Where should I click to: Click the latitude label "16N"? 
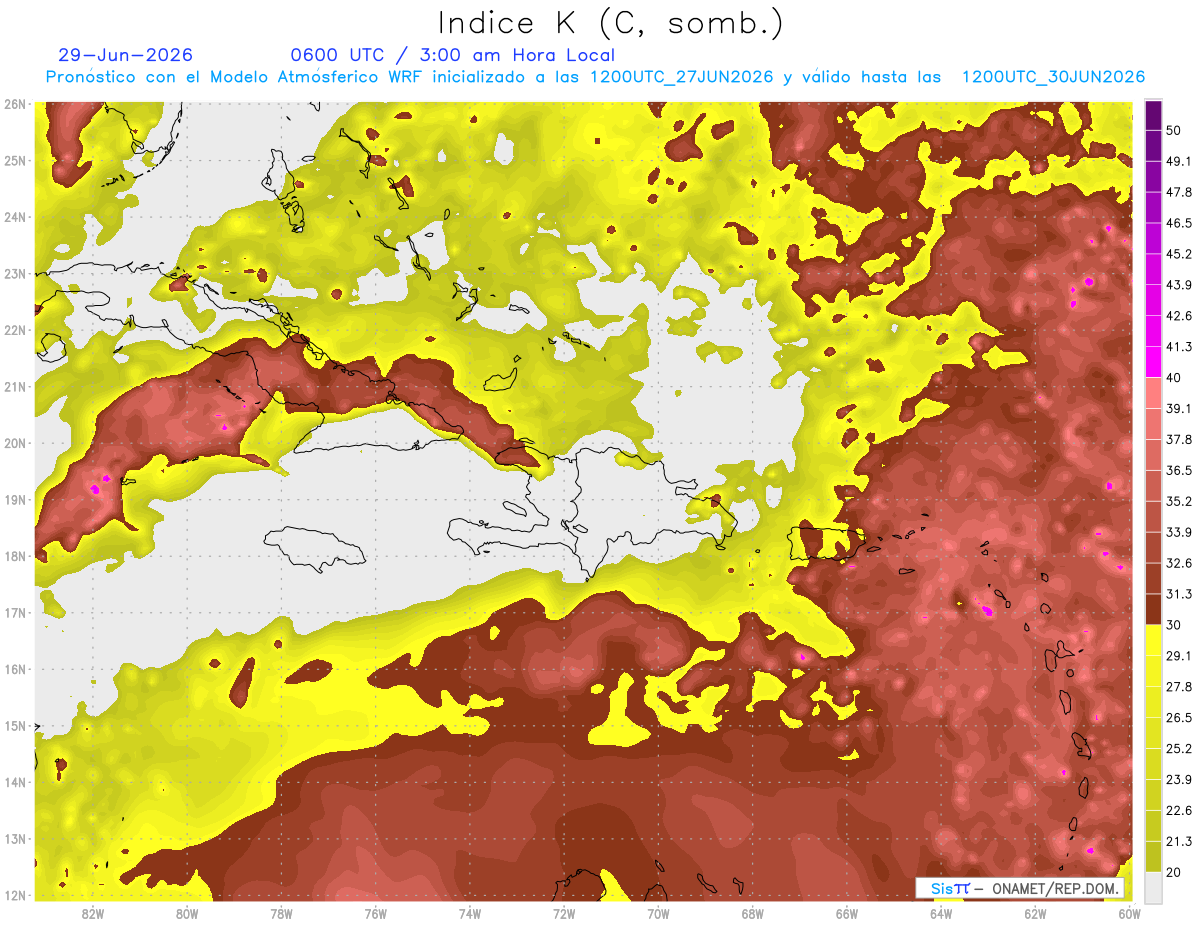tap(15, 669)
